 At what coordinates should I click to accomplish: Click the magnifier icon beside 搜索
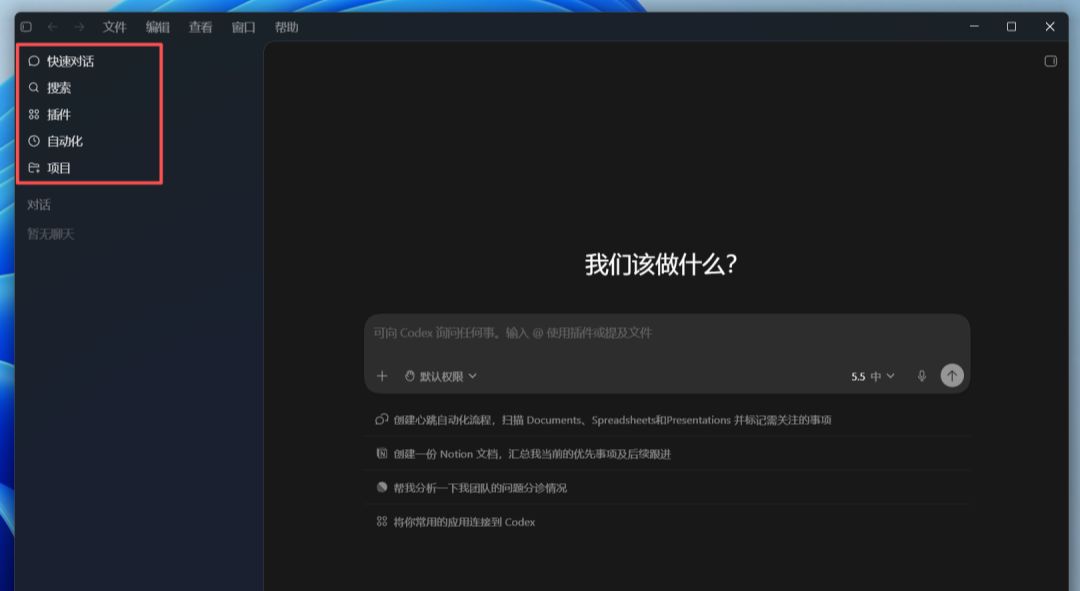(x=34, y=87)
